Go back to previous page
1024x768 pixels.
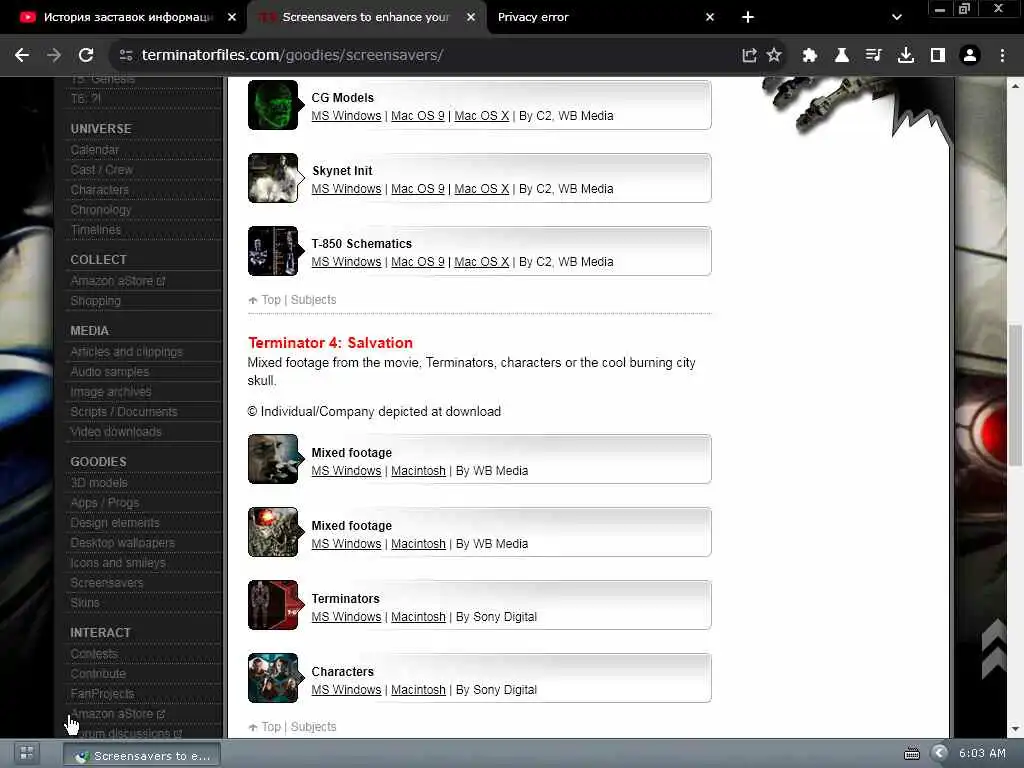coord(22,56)
